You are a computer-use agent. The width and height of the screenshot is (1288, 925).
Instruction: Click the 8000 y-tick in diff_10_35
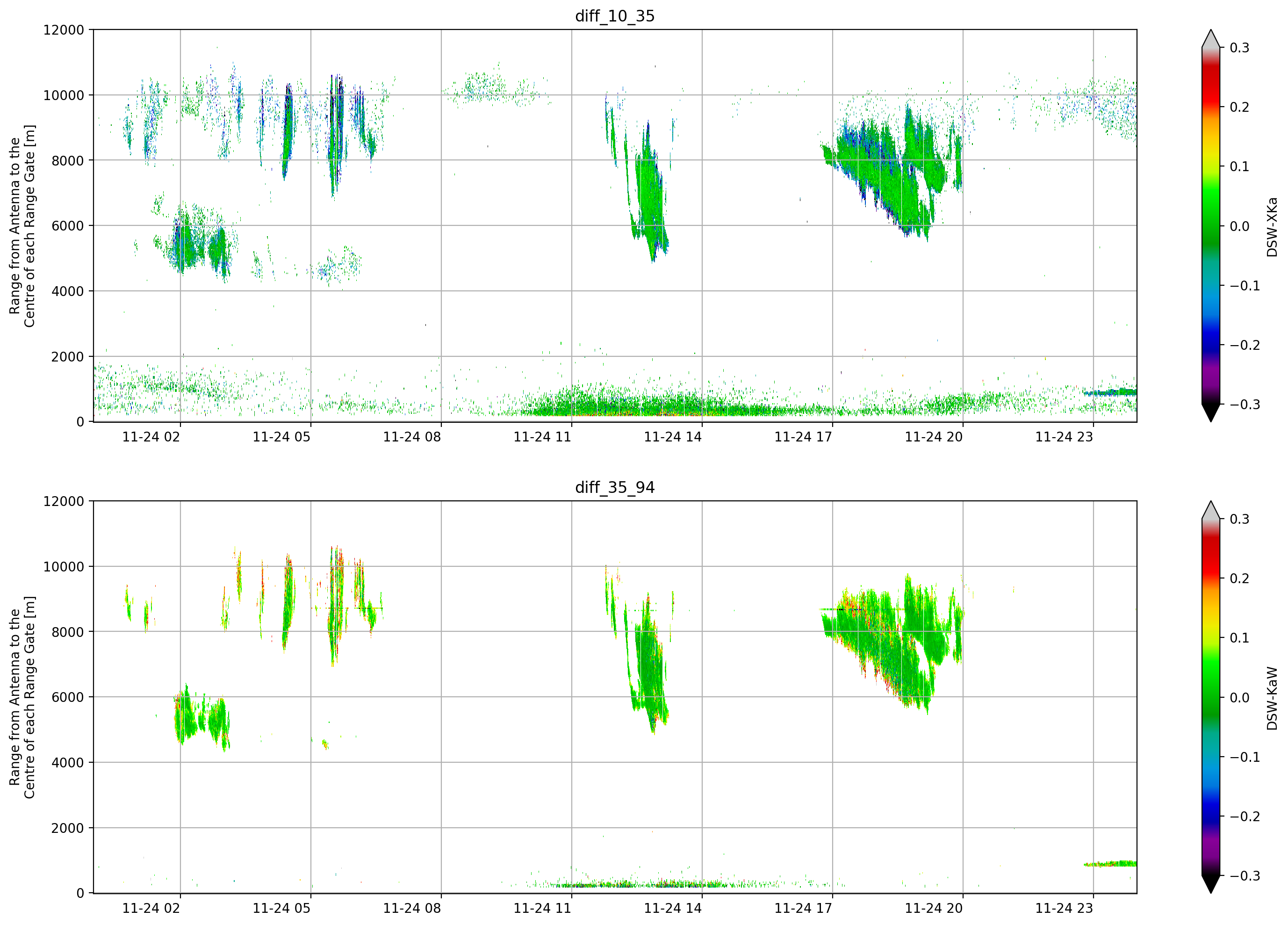click(68, 161)
